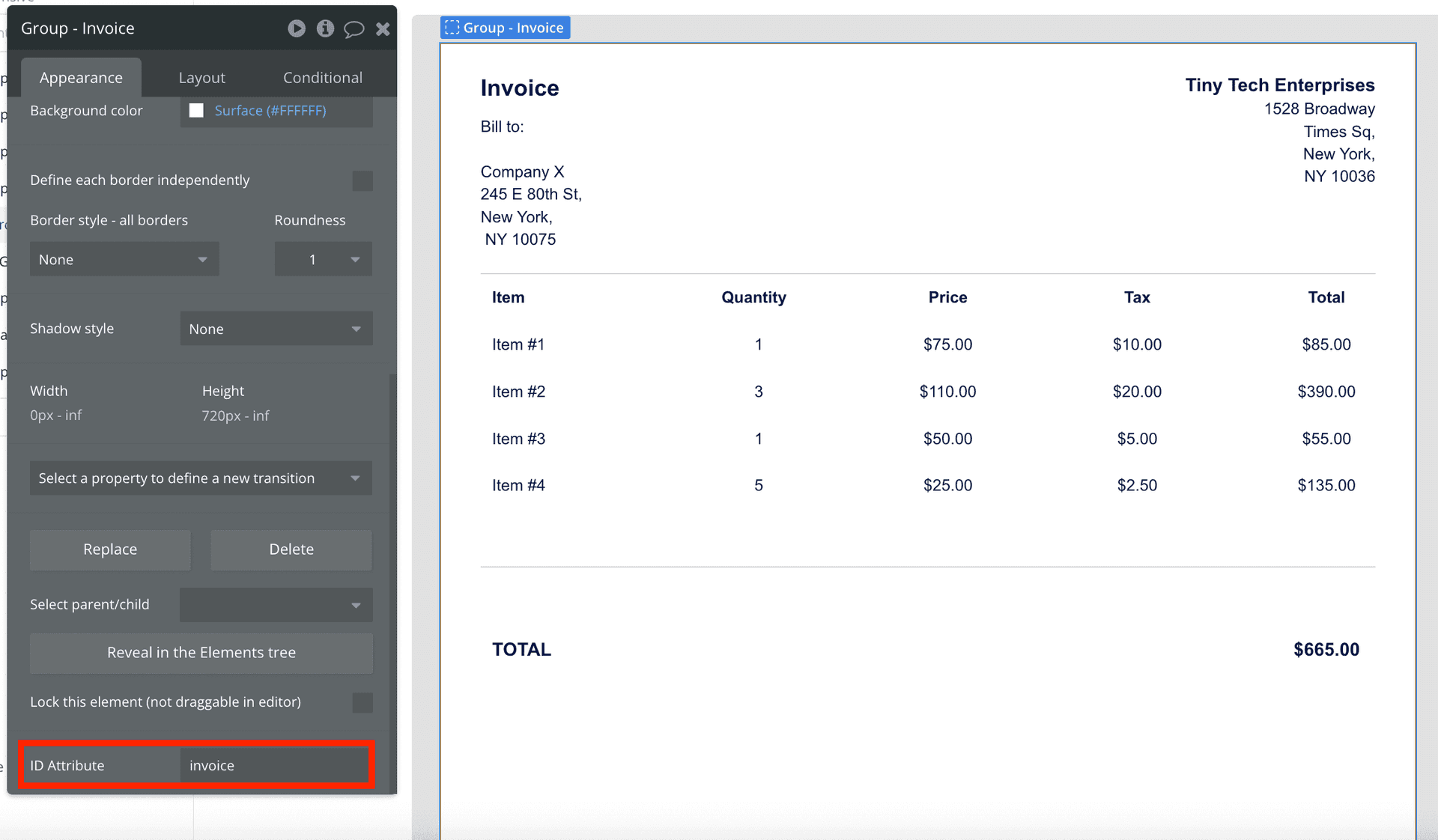Open the new transition property dropdown

201,478
